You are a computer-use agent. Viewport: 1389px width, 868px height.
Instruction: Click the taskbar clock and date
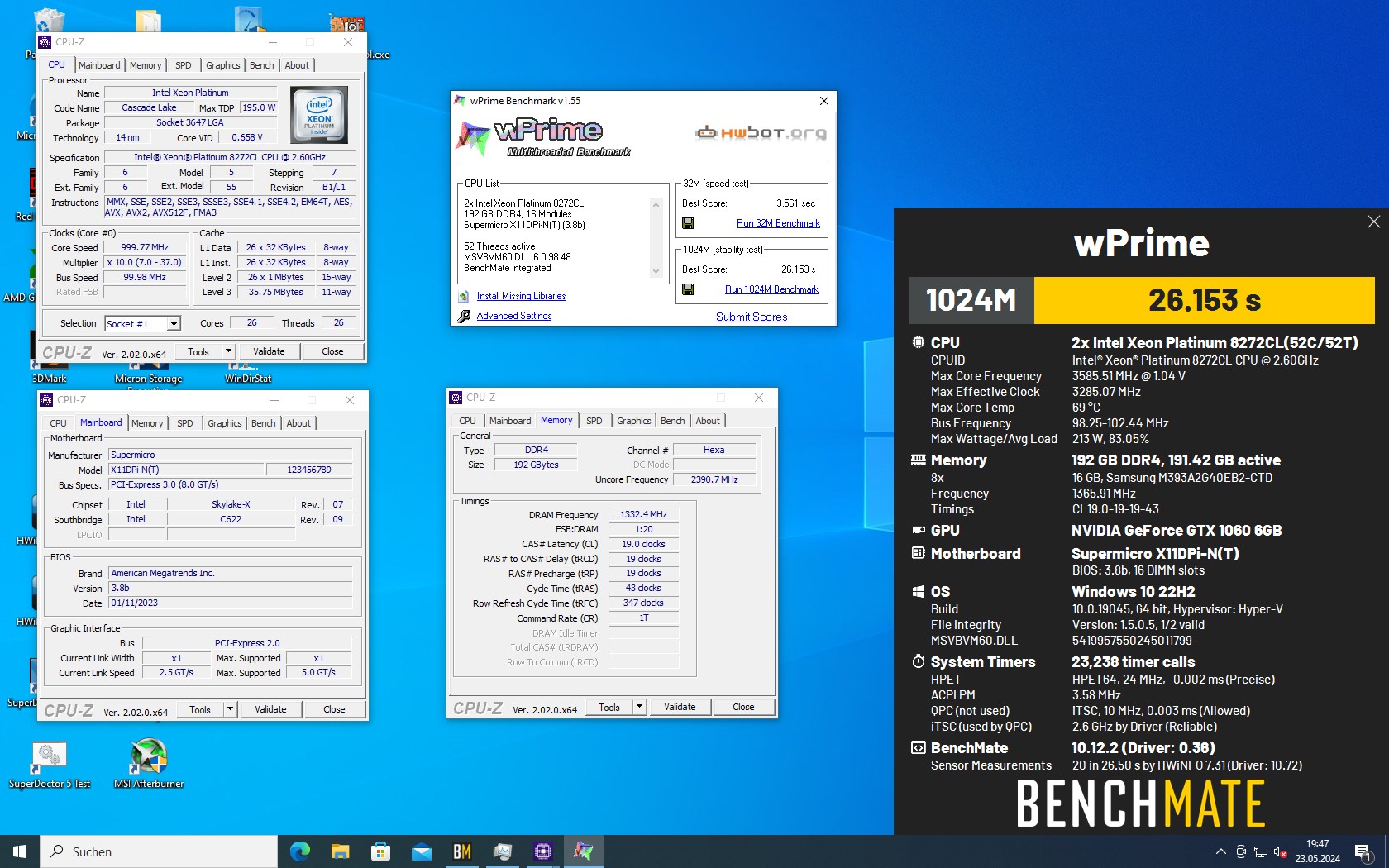pyautogui.click(x=1317, y=851)
